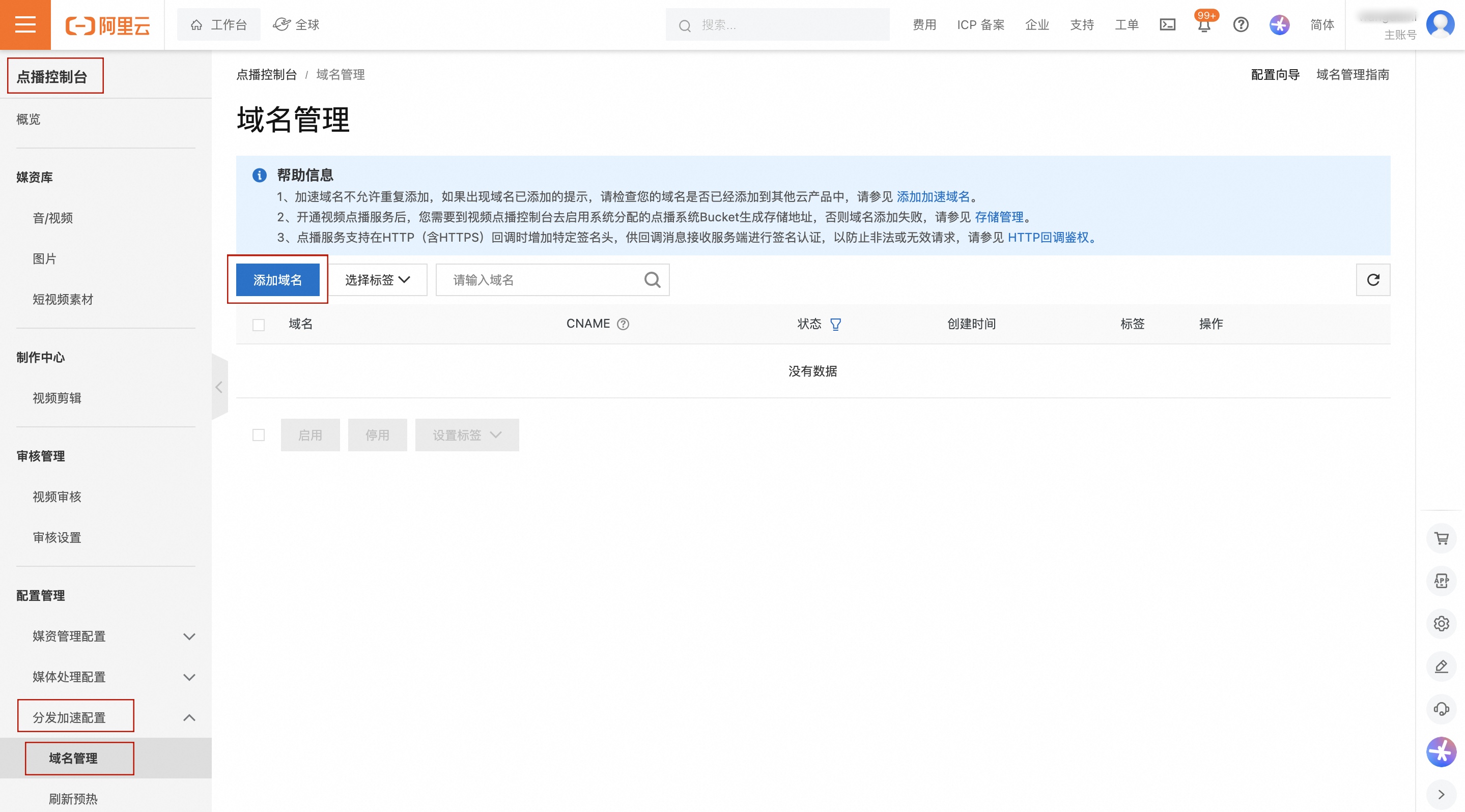This screenshot has width=1465, height=812.
Task: Open the 配置向导 link
Action: tap(1275, 74)
